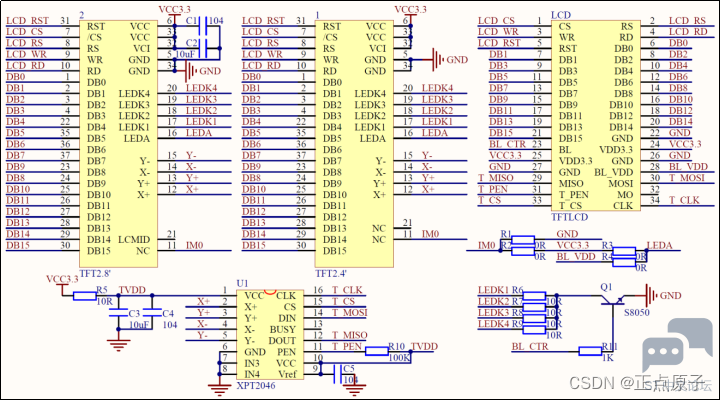Screen dimensions: 721x401
Task: Click the IM0 net label left of R2
Action: 486,245
